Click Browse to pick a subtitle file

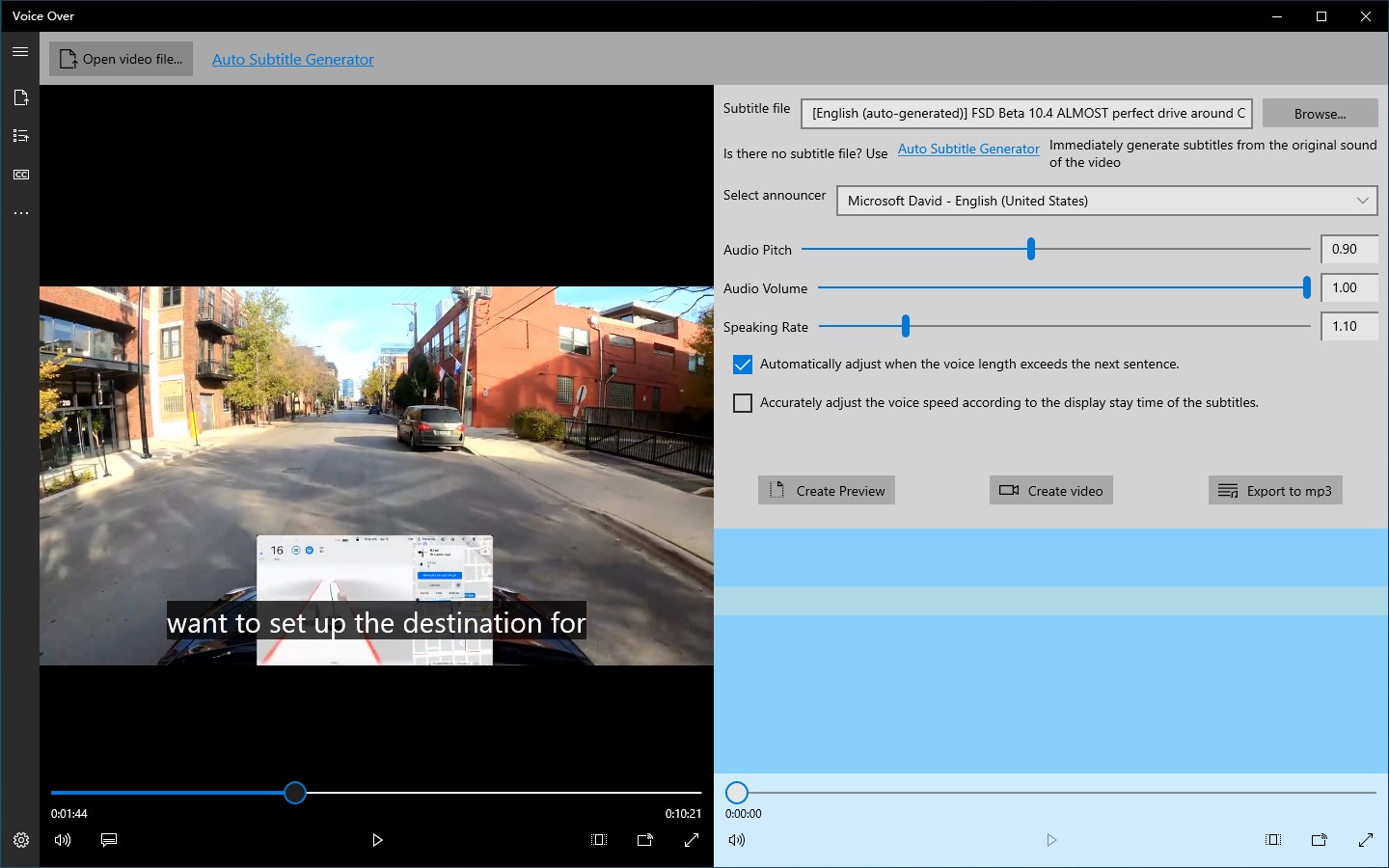1320,114
